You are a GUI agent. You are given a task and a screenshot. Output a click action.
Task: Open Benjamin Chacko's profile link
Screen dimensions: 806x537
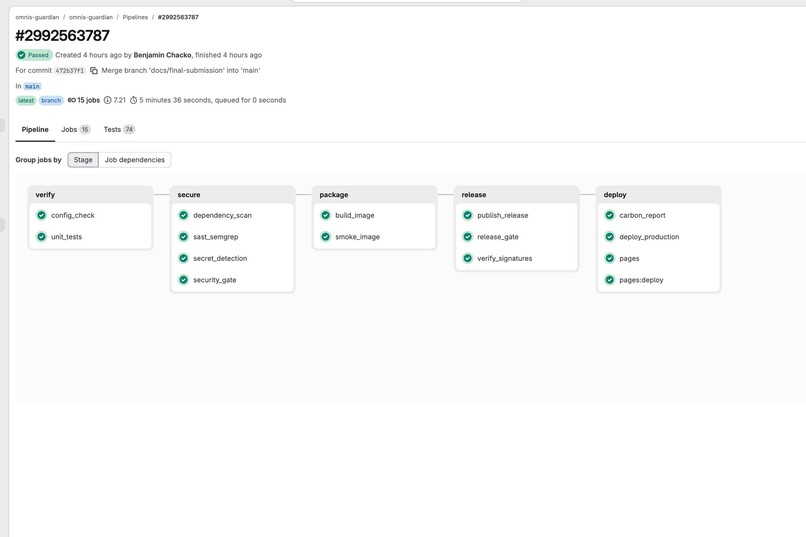pyautogui.click(x=162, y=55)
